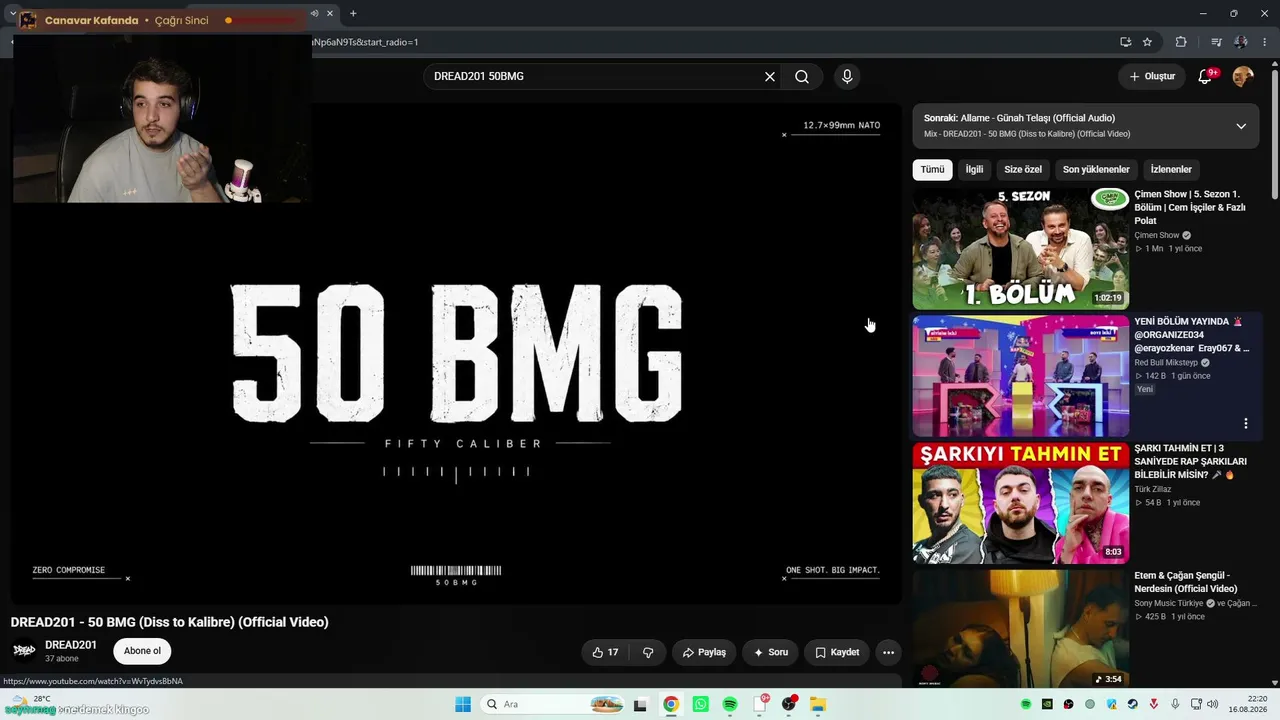The width and height of the screenshot is (1280, 720).
Task: Select the İzlenenler filter chip
Action: tap(1171, 170)
